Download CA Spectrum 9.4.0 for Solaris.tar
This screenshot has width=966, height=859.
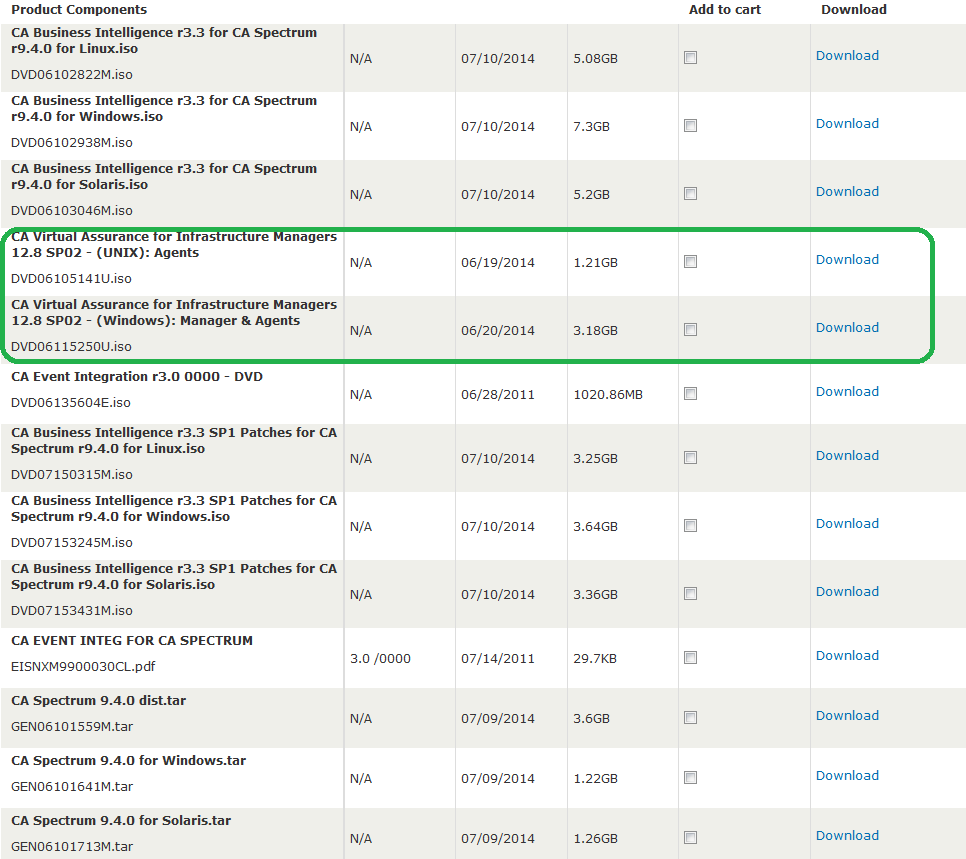pos(847,836)
